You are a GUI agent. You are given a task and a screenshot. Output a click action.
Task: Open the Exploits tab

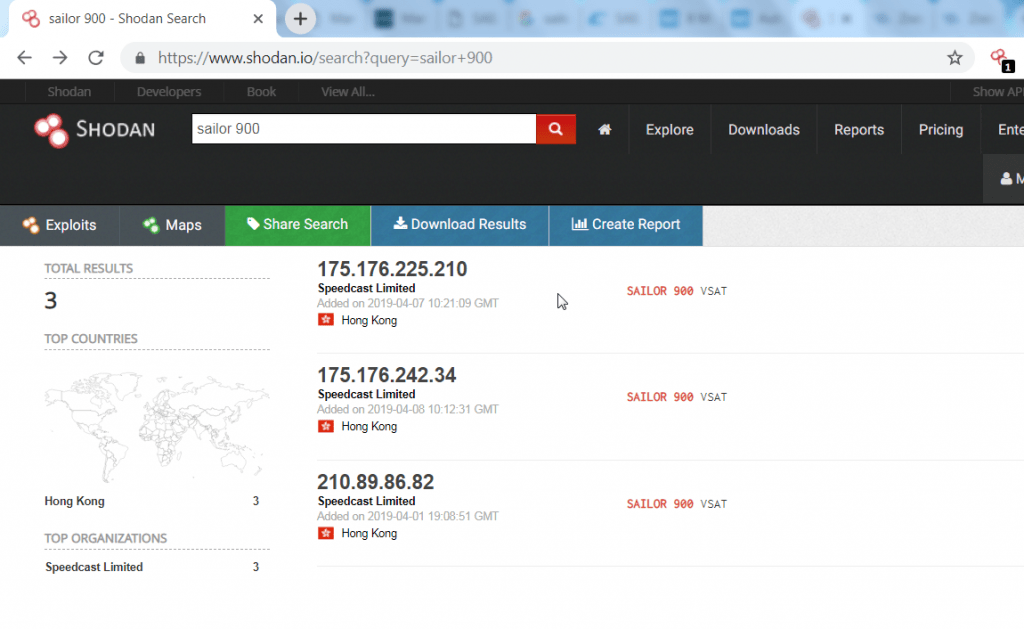point(59,225)
